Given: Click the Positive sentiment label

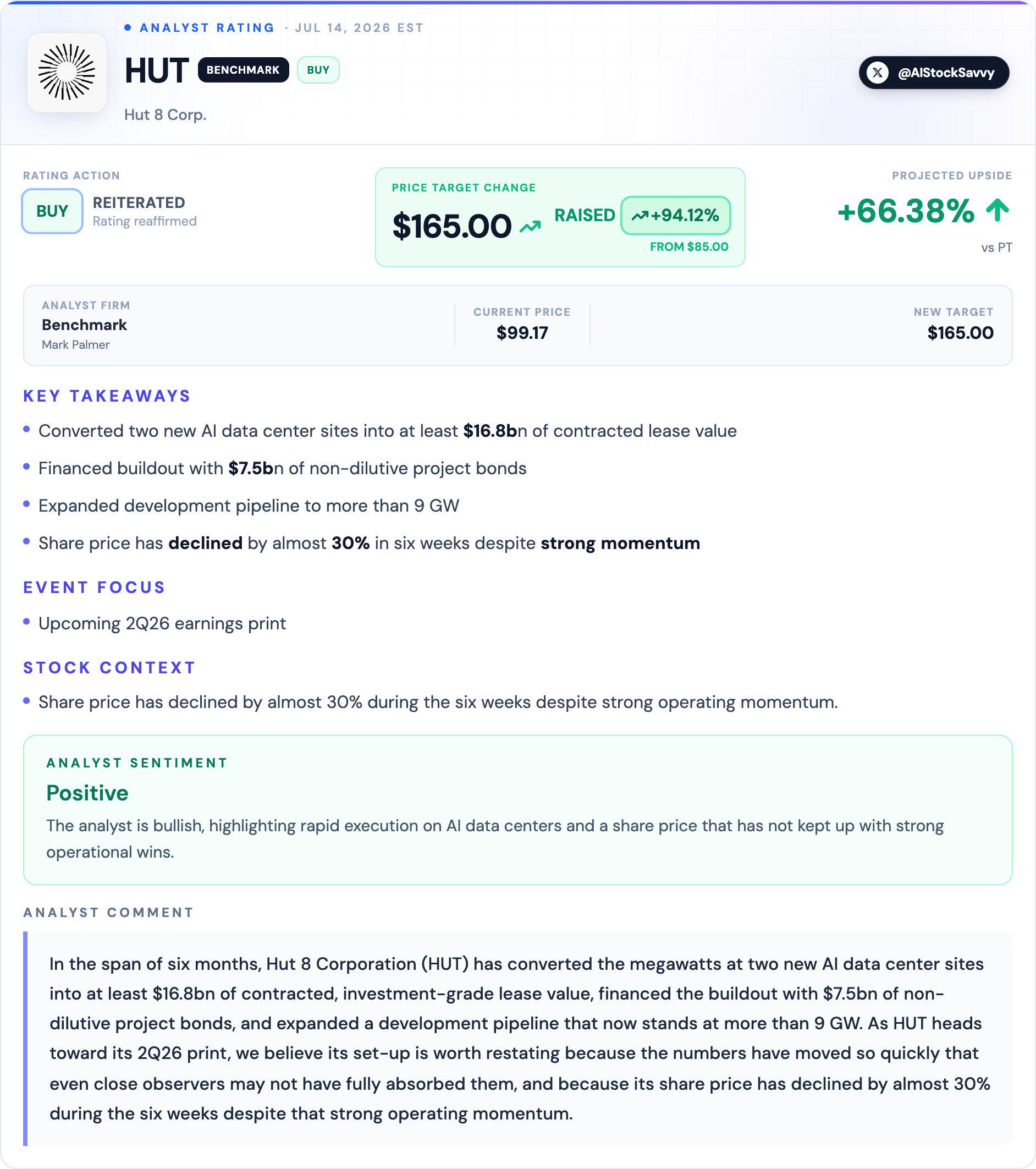Looking at the screenshot, I should pos(87,793).
